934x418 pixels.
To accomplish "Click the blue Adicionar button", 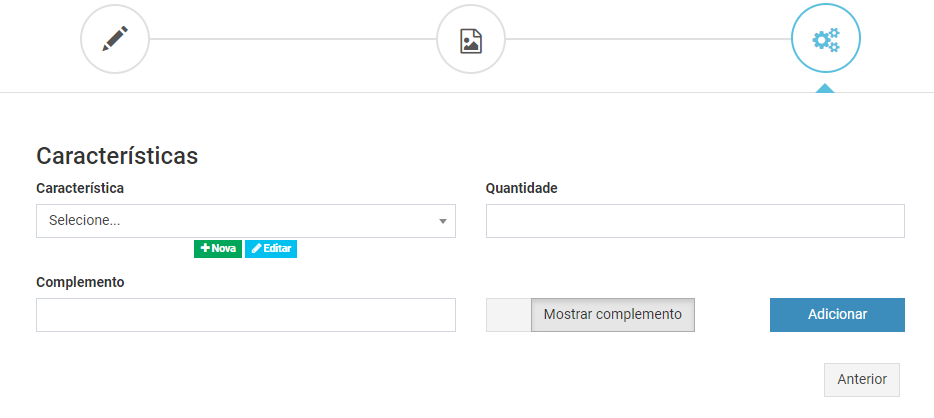I will (x=838, y=314).
